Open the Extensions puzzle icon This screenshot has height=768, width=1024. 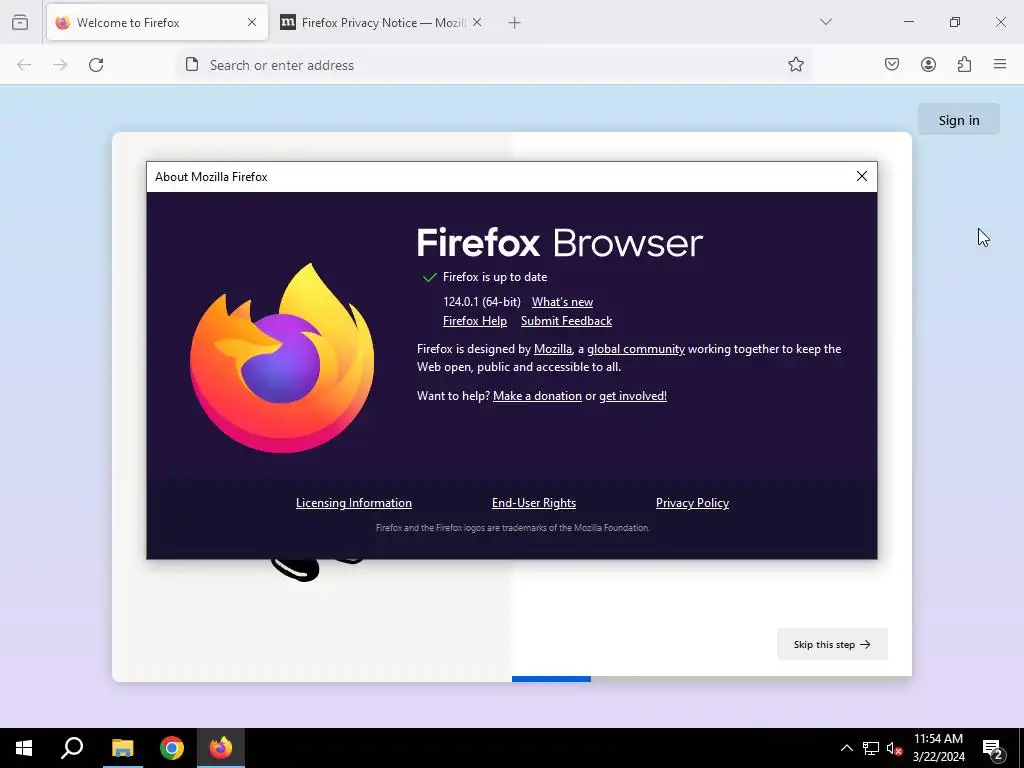coord(964,64)
